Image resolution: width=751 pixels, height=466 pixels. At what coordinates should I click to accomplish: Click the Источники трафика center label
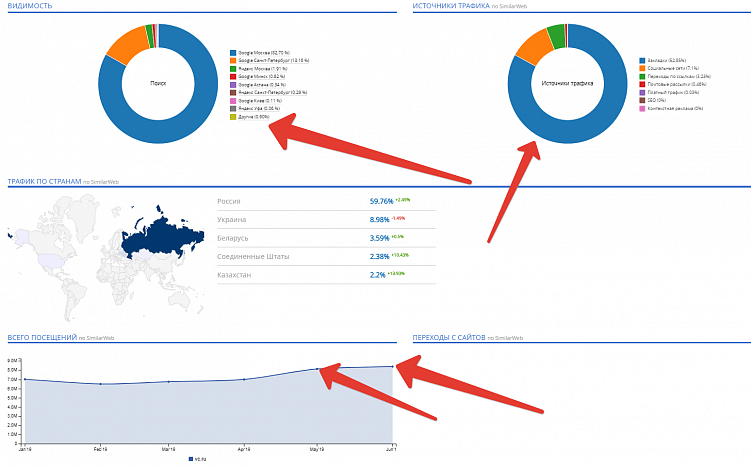567,83
